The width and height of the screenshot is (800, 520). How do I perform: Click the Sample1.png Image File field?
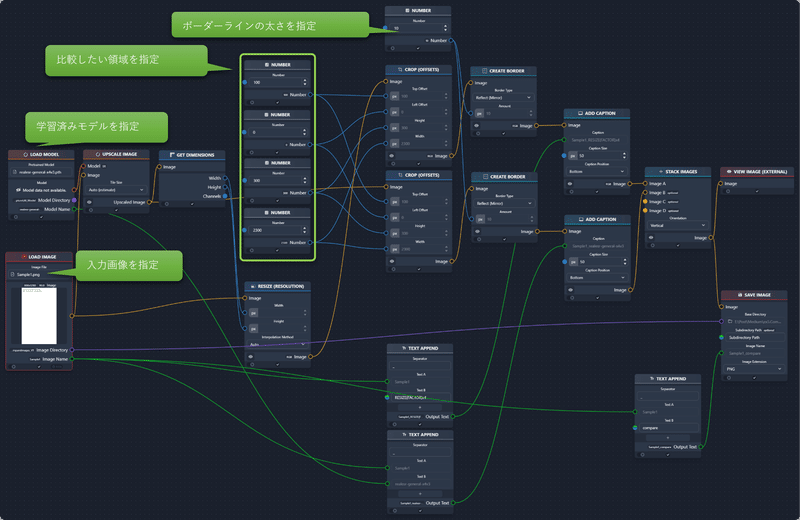point(39,275)
